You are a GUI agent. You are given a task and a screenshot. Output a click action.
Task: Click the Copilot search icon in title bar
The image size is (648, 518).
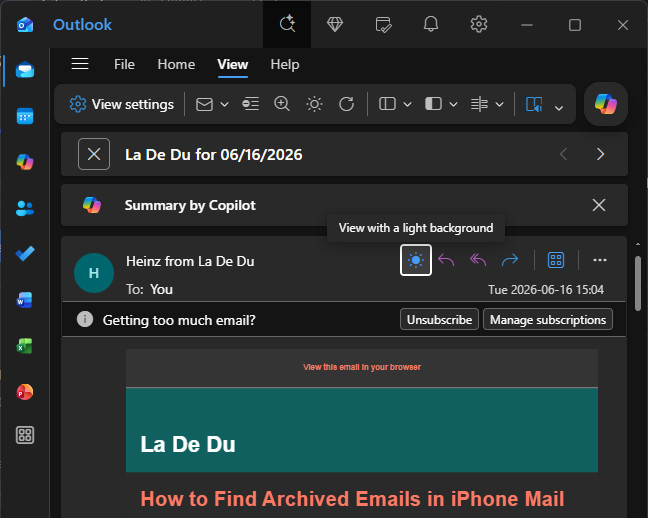tap(287, 24)
